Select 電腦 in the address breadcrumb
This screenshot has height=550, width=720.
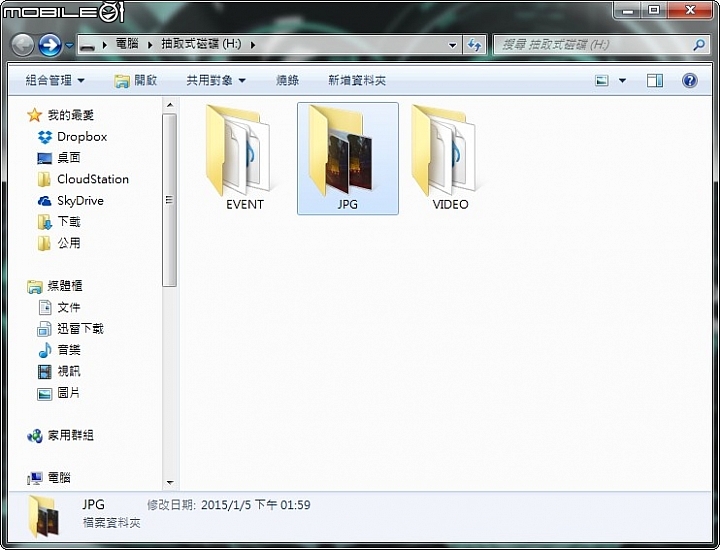click(127, 44)
